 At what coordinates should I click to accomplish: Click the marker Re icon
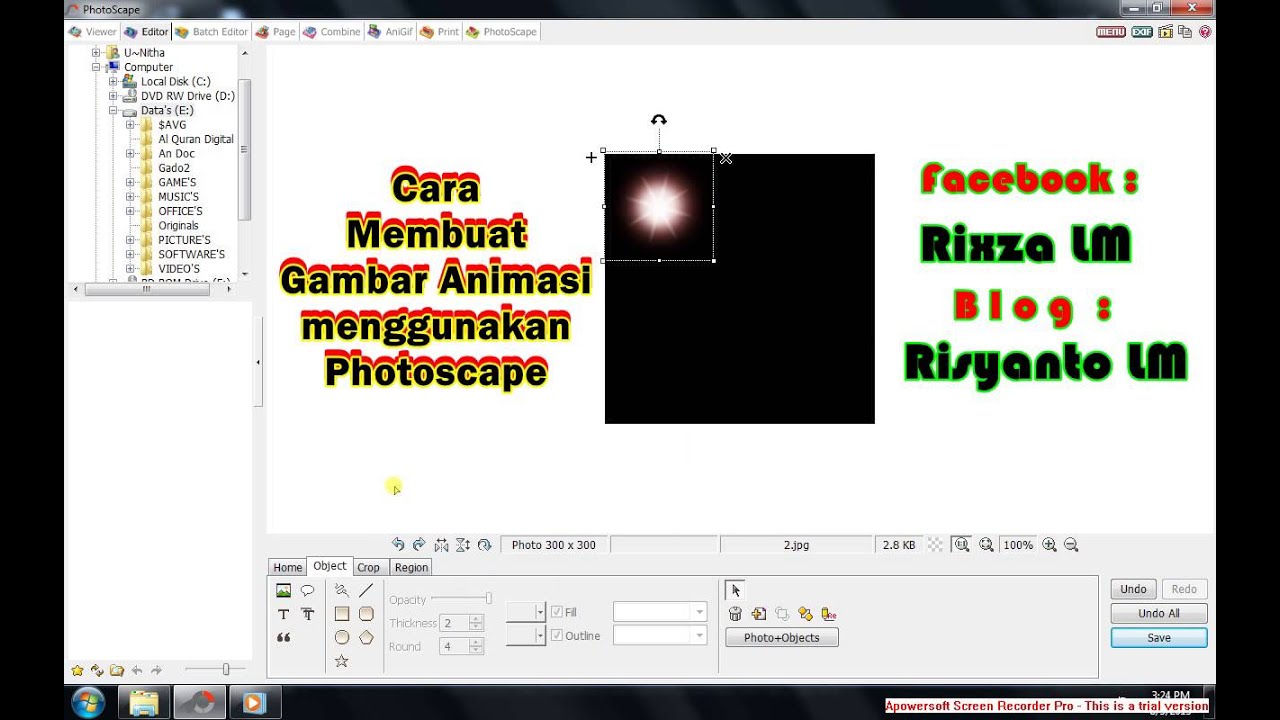[828, 614]
